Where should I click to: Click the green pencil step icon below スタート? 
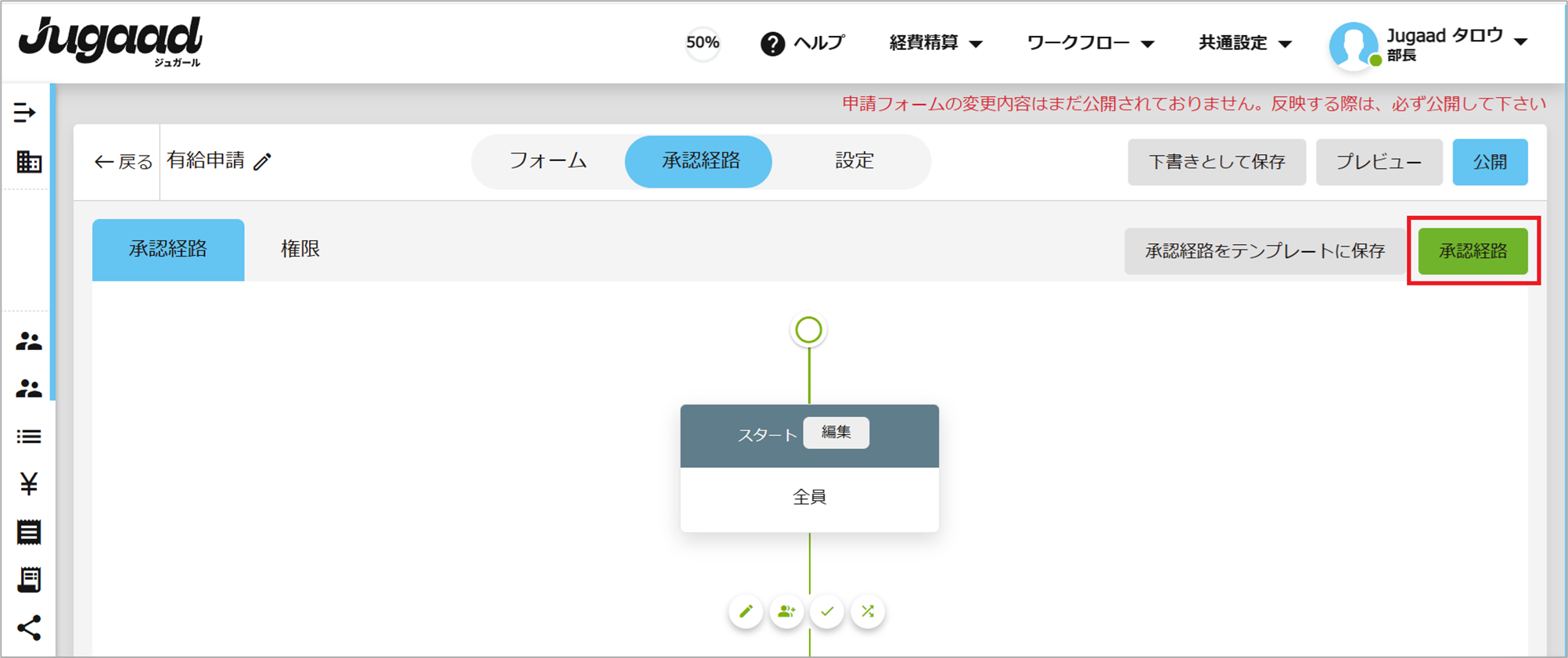(746, 611)
